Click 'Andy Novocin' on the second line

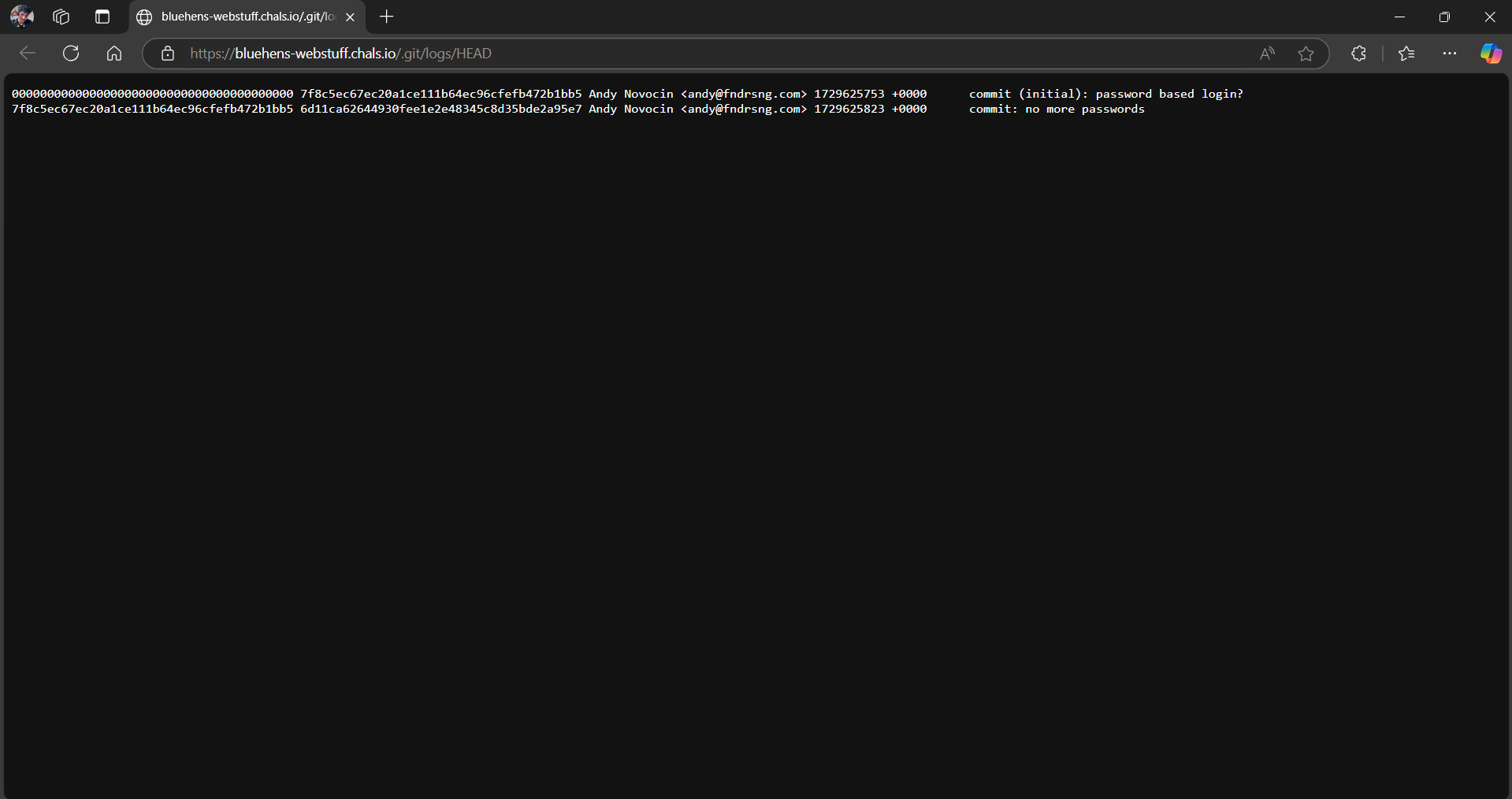click(631, 109)
